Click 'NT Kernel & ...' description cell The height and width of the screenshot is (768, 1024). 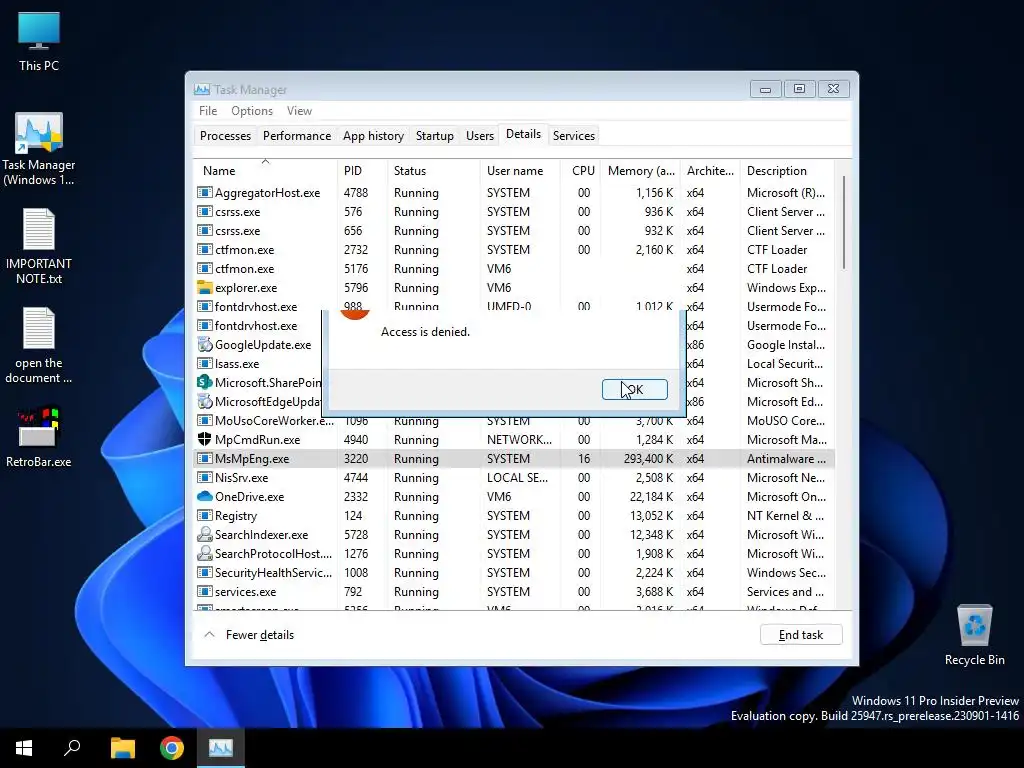[x=786, y=515]
